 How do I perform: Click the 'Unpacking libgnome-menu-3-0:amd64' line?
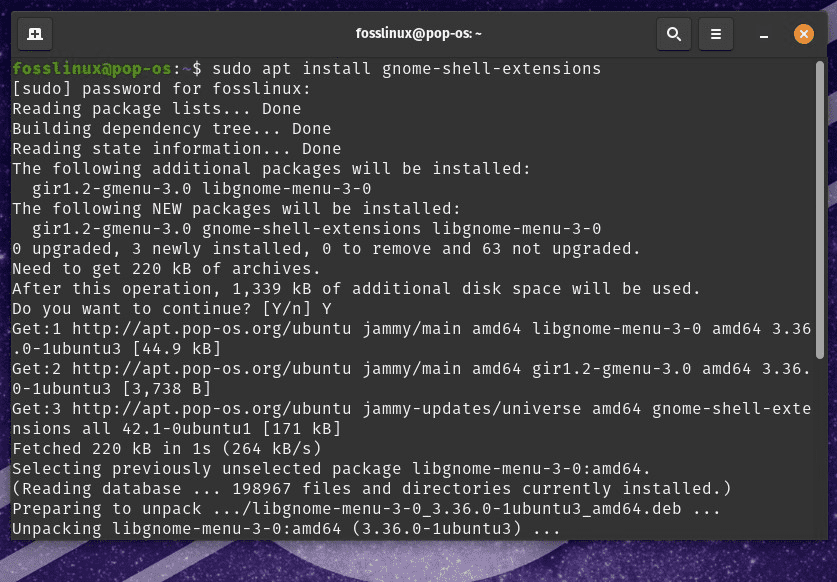click(286, 529)
